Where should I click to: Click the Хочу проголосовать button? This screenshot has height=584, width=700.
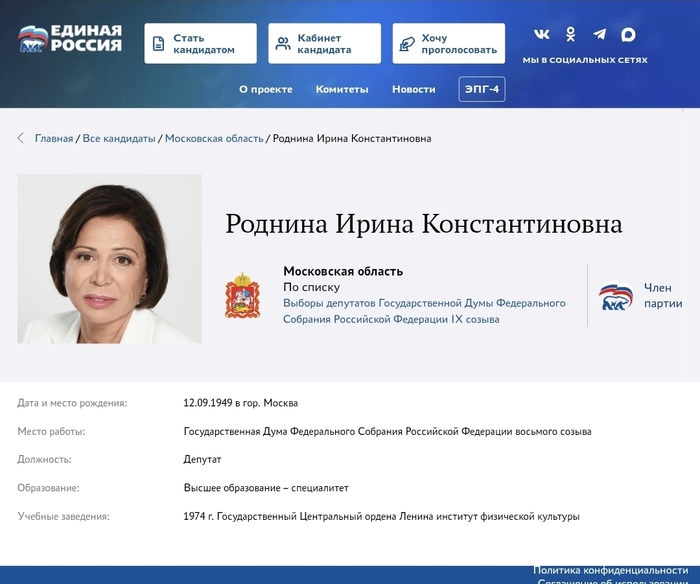coord(449,43)
